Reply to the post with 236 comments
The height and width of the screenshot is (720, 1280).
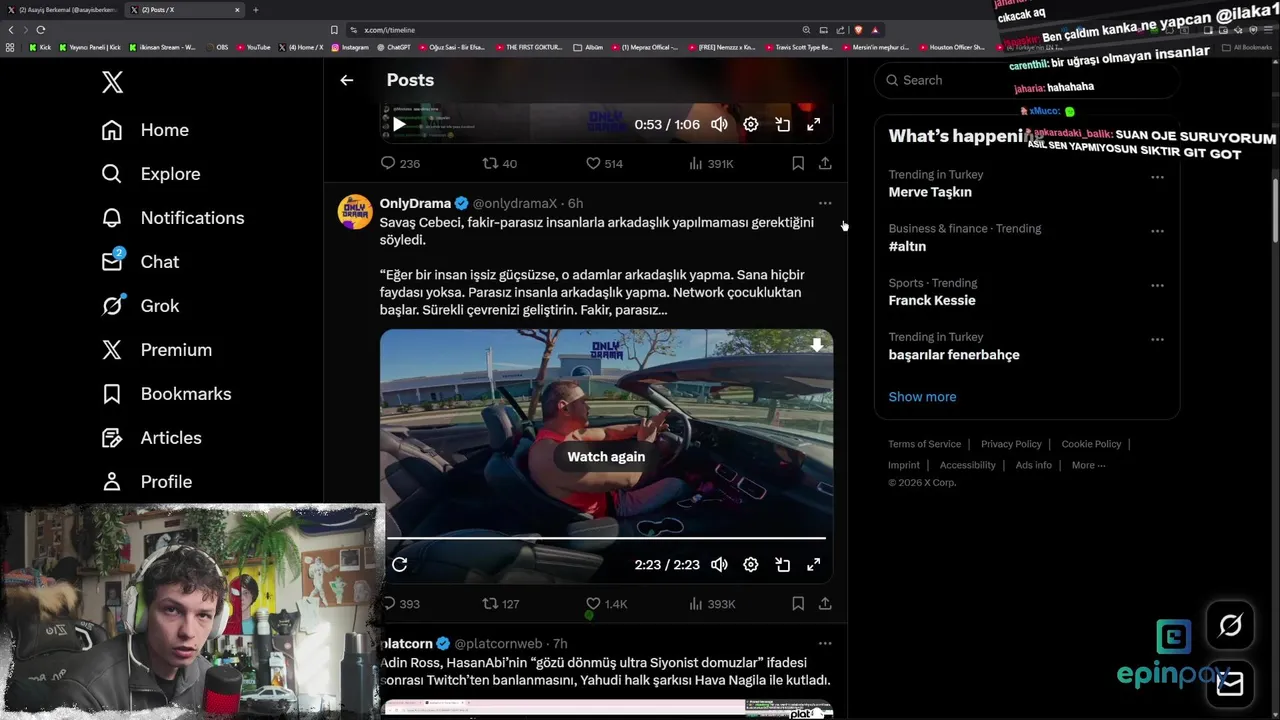[x=400, y=163]
